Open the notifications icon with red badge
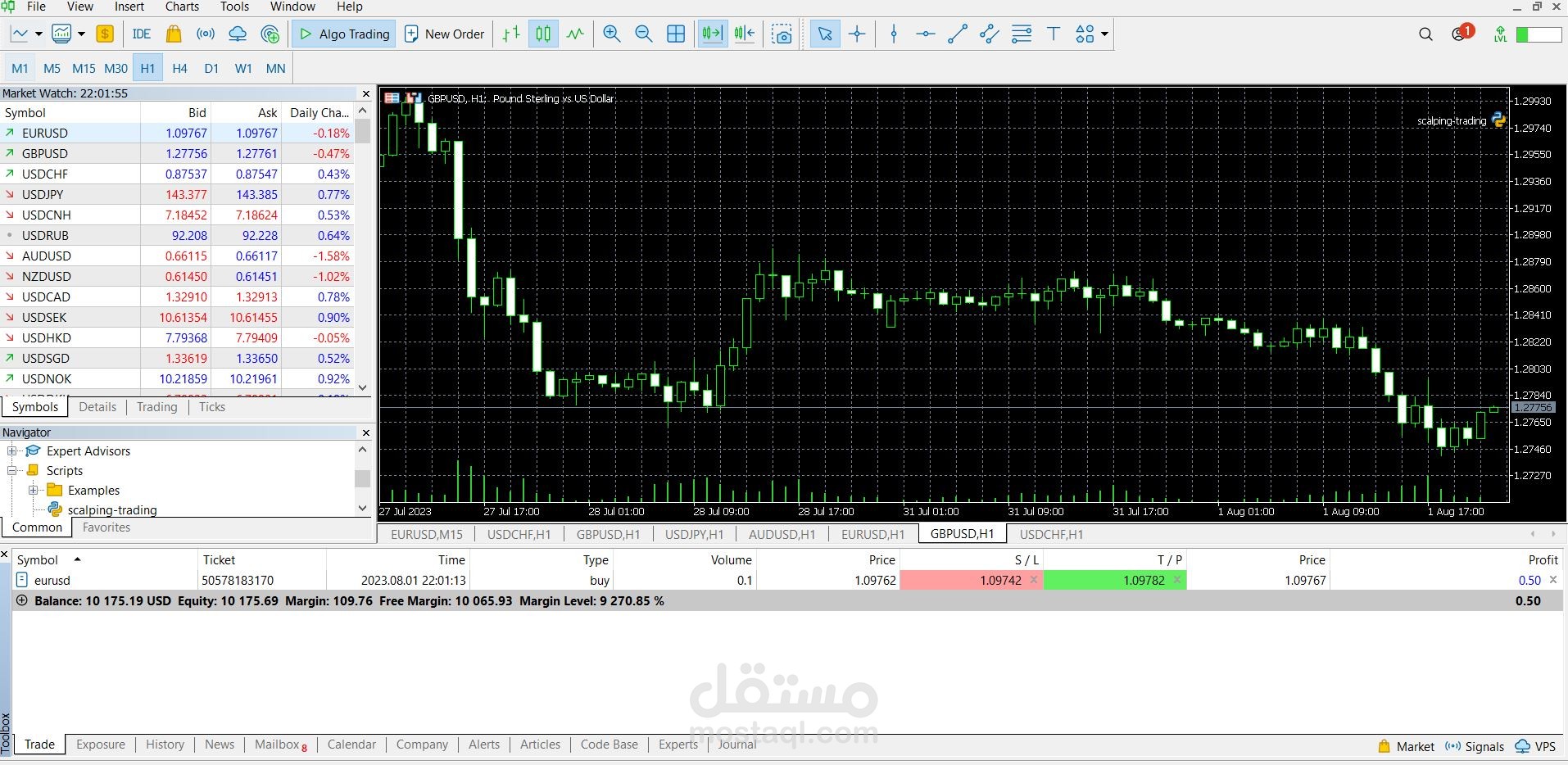 [1461, 34]
